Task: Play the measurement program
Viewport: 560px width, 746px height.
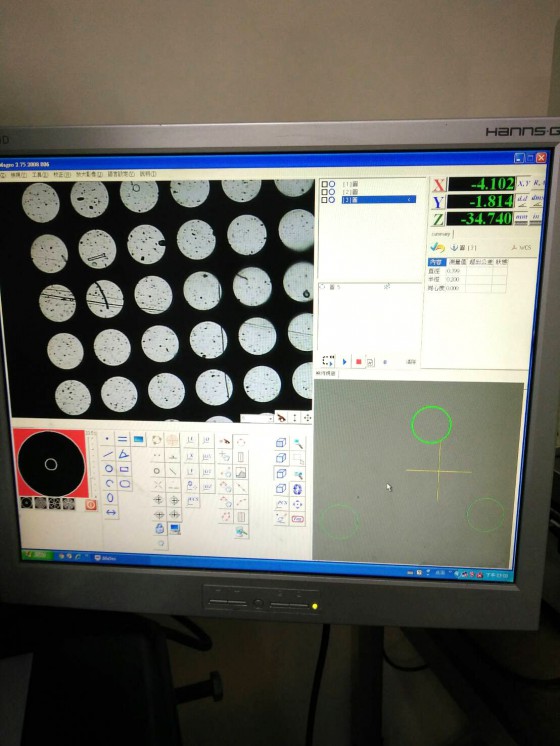Action: click(x=344, y=362)
